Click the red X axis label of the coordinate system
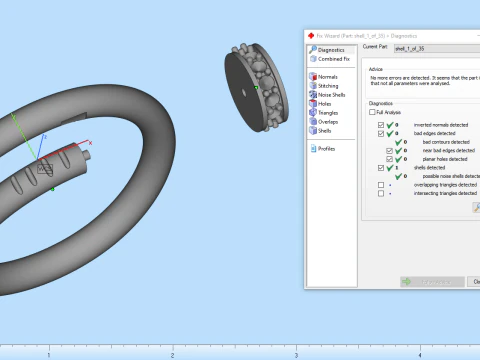 tap(90, 143)
